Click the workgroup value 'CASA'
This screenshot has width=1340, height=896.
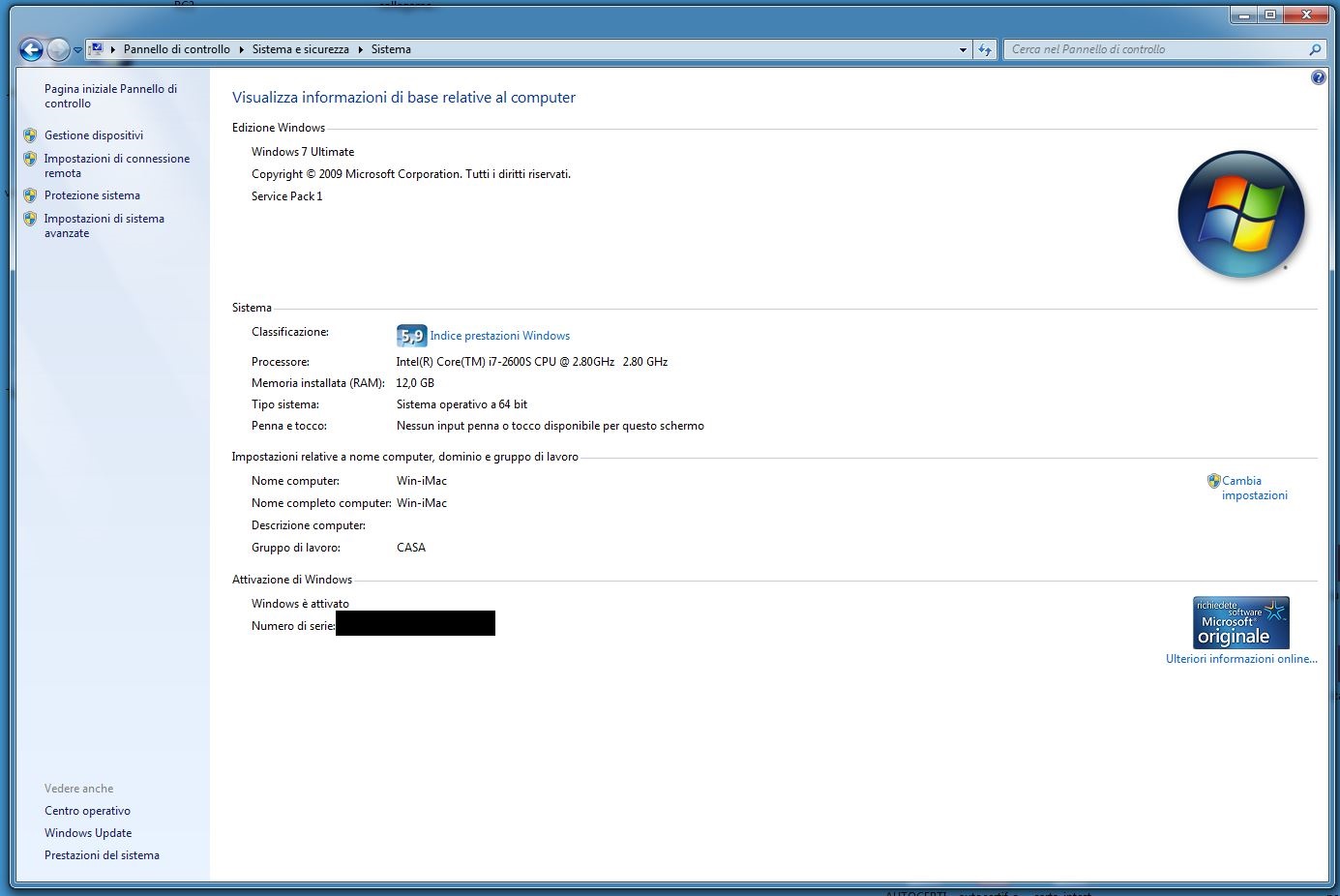[x=411, y=548]
